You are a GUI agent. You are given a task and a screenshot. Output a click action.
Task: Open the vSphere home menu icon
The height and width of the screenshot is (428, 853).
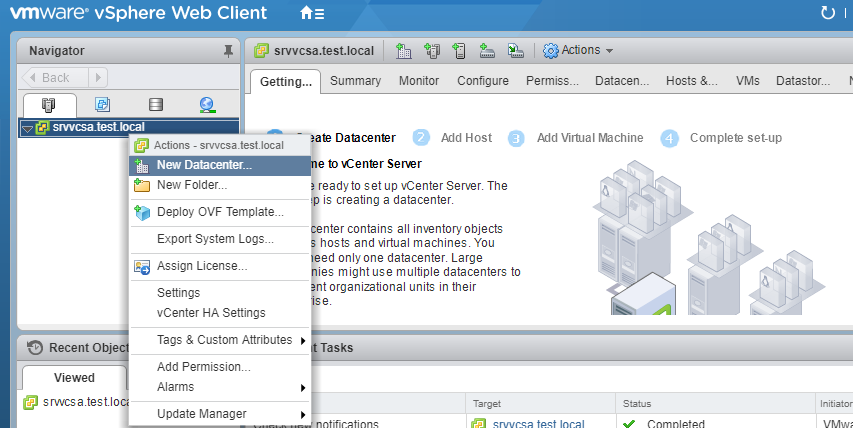312,13
